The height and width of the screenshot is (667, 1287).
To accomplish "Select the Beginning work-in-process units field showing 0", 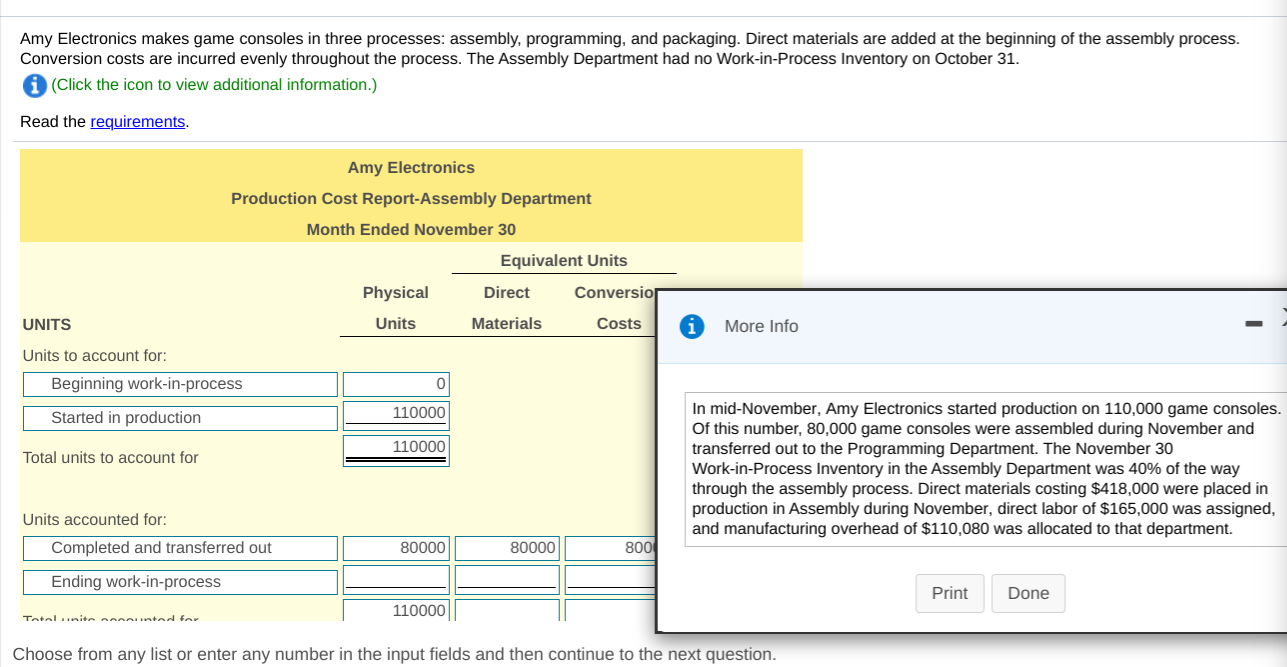I will click(395, 384).
